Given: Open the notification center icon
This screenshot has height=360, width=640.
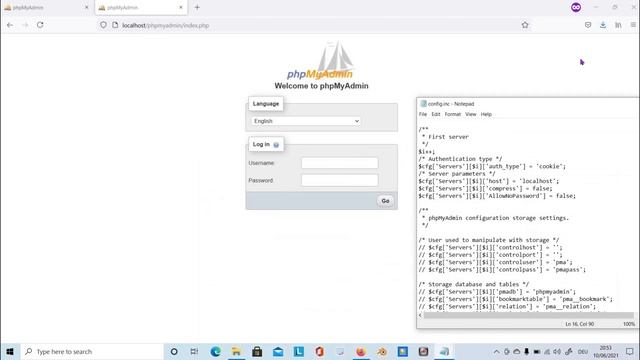Looking at the screenshot, I should coord(630,351).
